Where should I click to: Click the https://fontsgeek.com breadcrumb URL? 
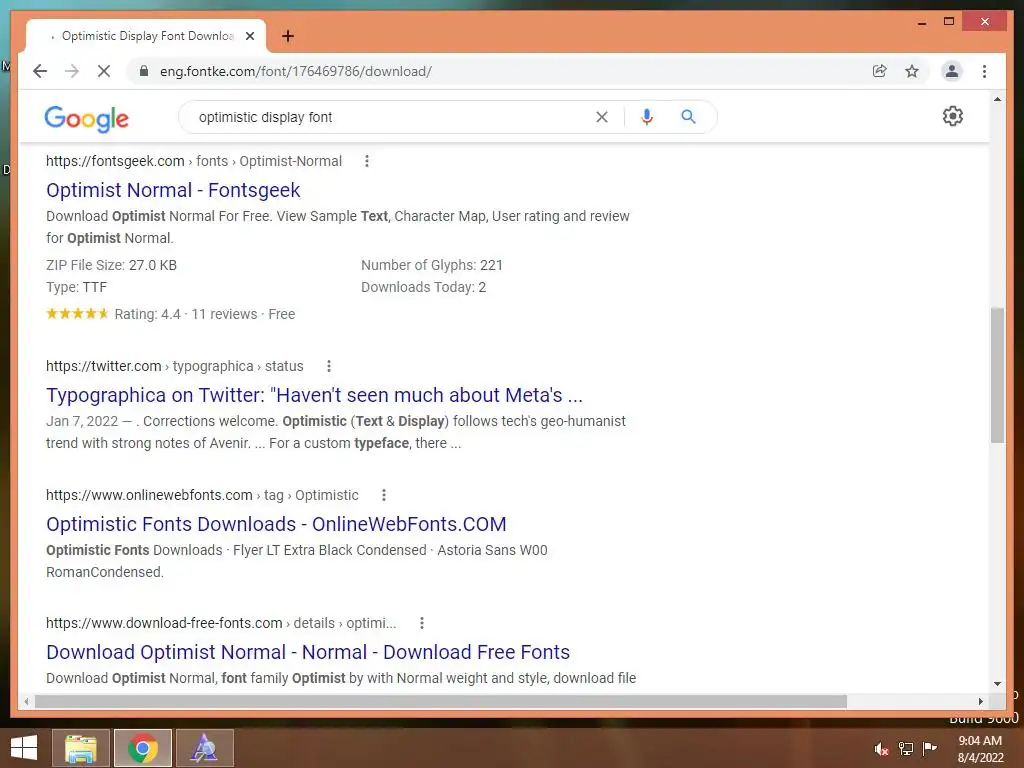click(115, 161)
